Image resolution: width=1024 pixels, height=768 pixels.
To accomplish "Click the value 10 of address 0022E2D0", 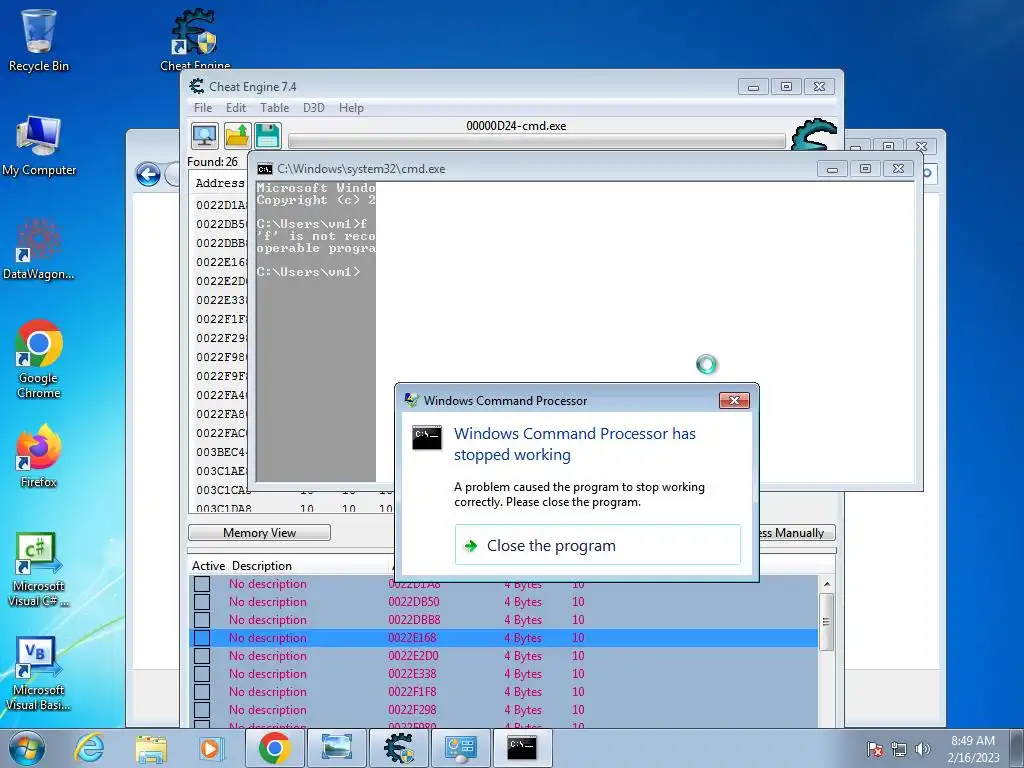I will pos(578,656).
